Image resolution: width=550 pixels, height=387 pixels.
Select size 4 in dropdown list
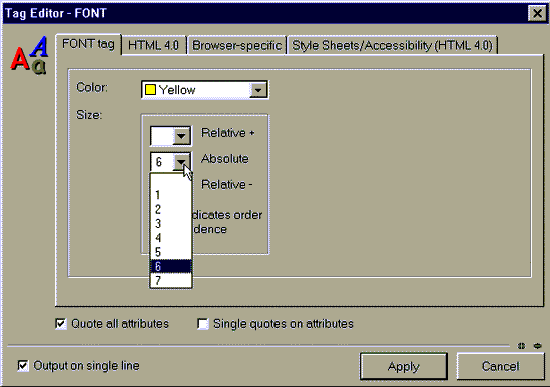pos(171,238)
